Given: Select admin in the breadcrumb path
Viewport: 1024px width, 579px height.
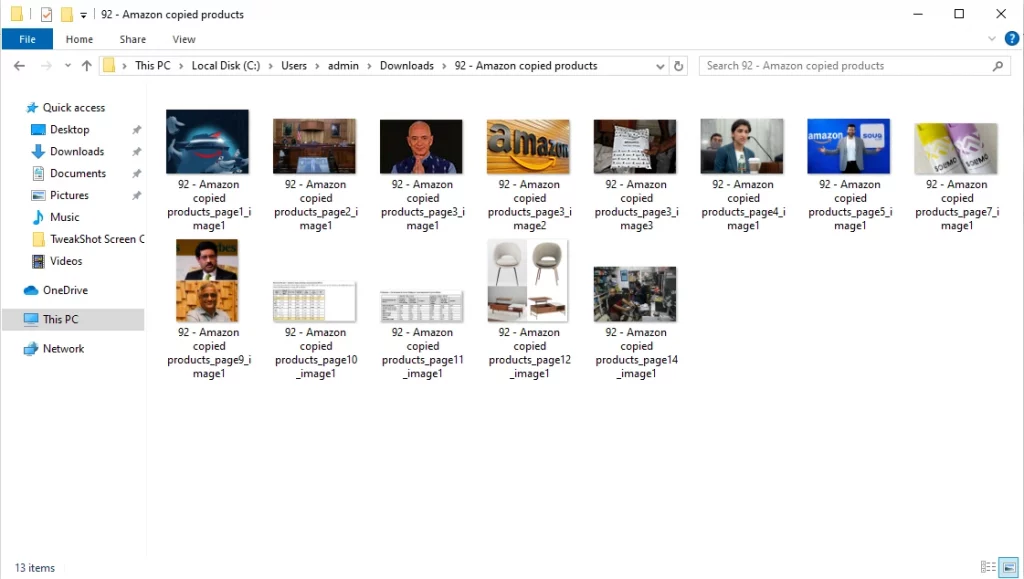Looking at the screenshot, I should click(x=343, y=66).
